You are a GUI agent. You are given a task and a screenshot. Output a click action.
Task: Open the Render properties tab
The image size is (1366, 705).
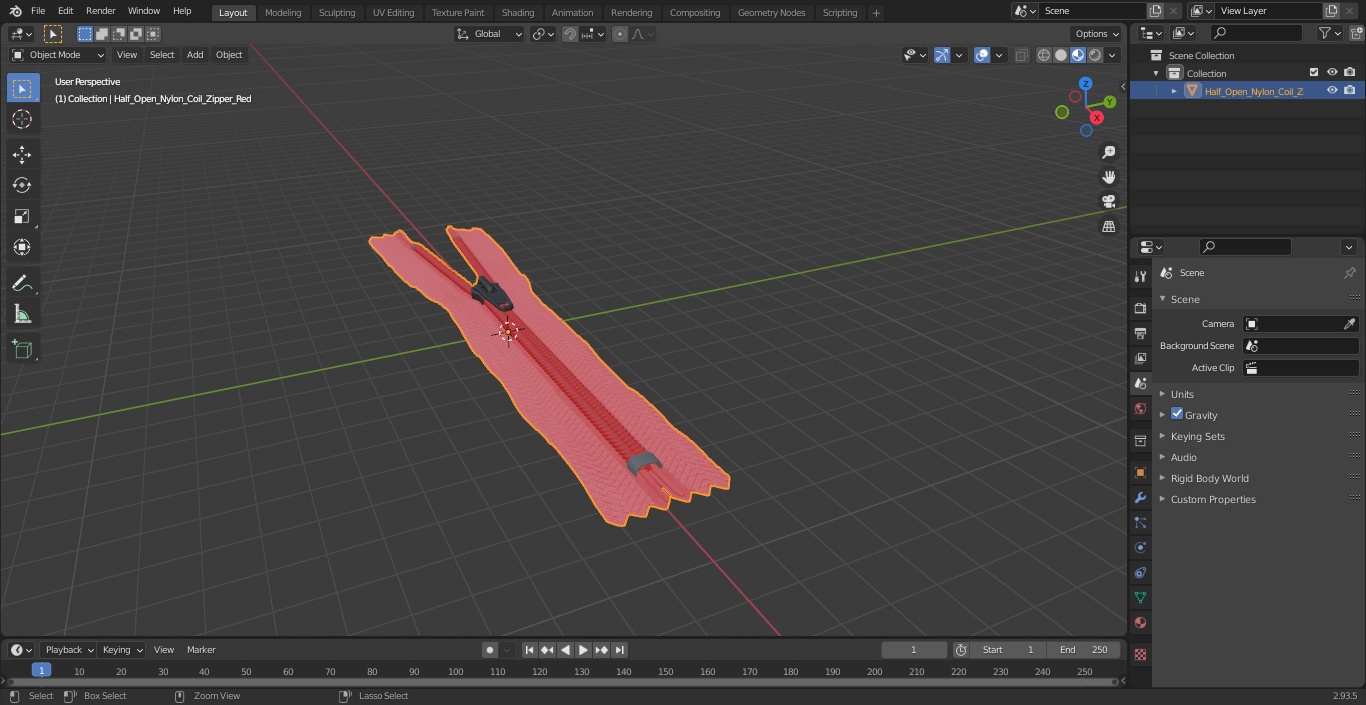(1140, 309)
